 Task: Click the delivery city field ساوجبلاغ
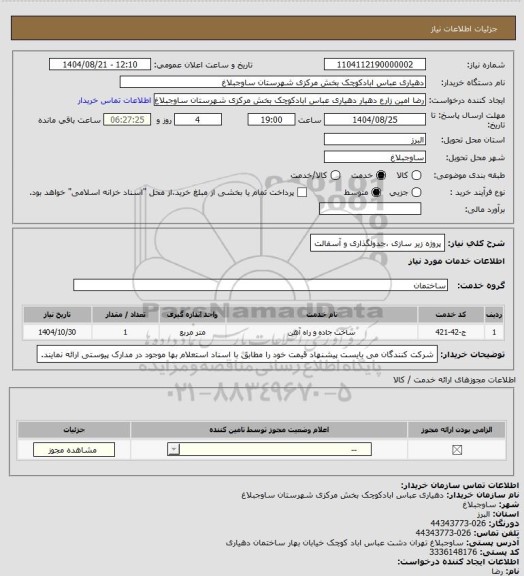[375, 157]
